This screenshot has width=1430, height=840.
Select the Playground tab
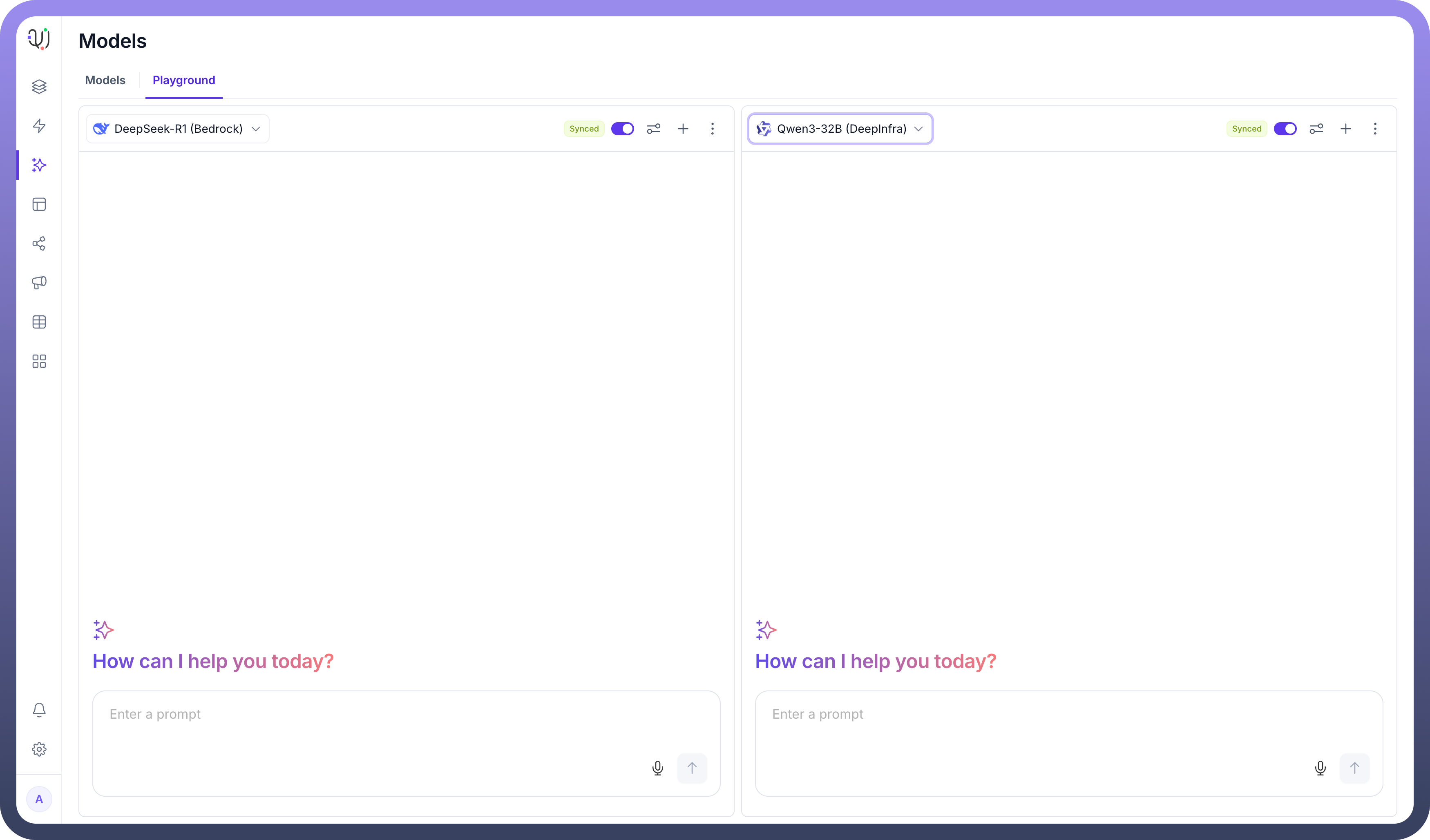pos(184,80)
